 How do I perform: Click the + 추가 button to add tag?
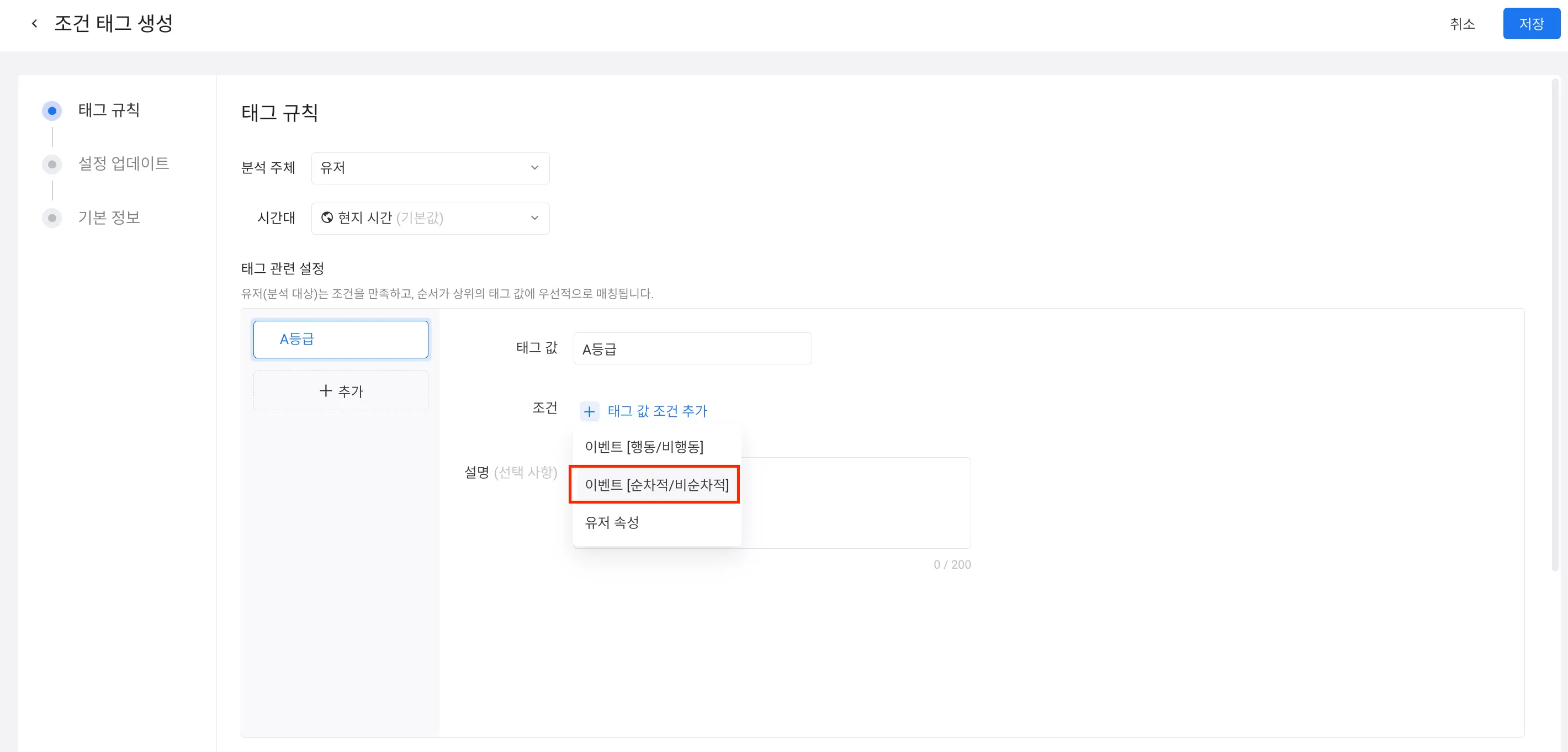(x=340, y=391)
